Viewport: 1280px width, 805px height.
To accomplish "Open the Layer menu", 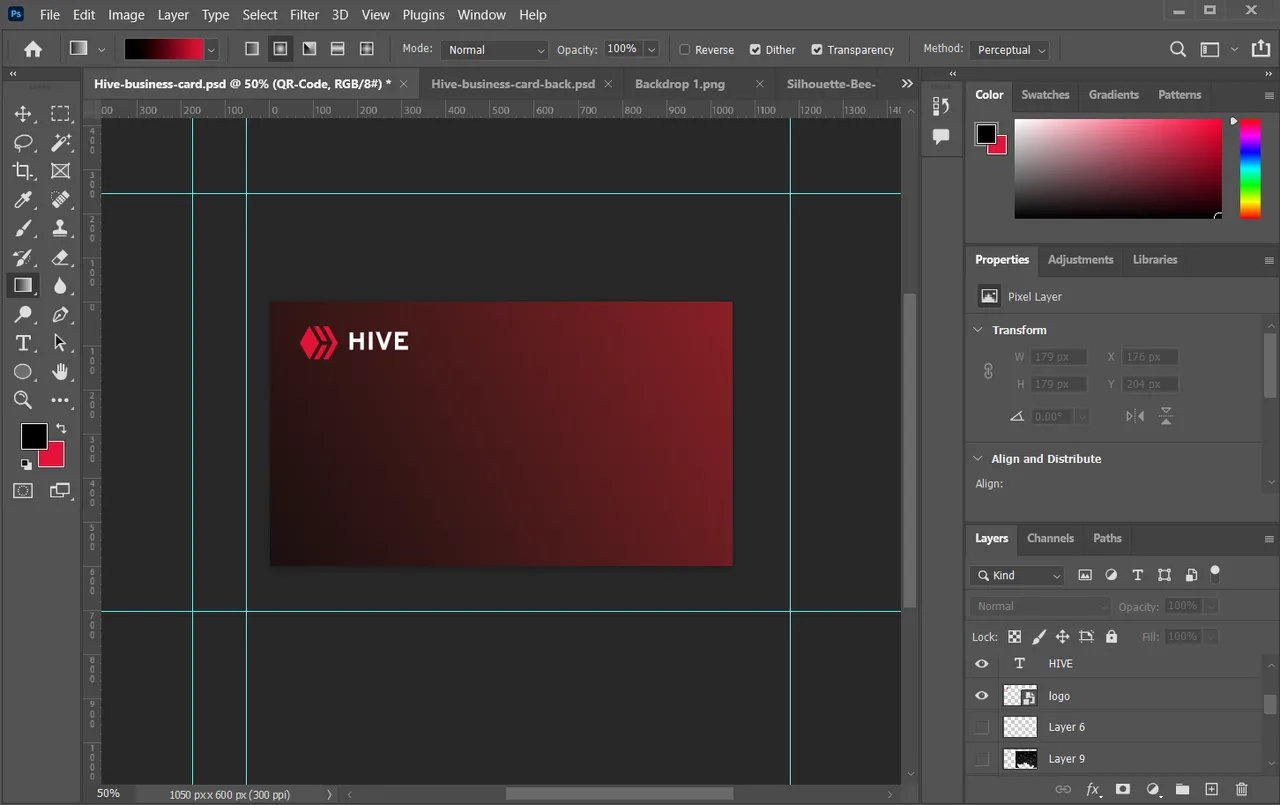I will pyautogui.click(x=173, y=15).
